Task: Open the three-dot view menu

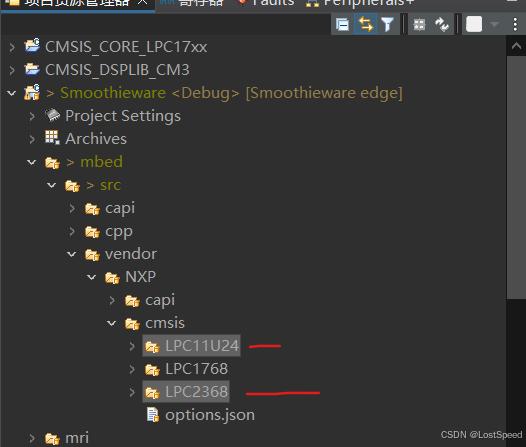Action: [515, 24]
